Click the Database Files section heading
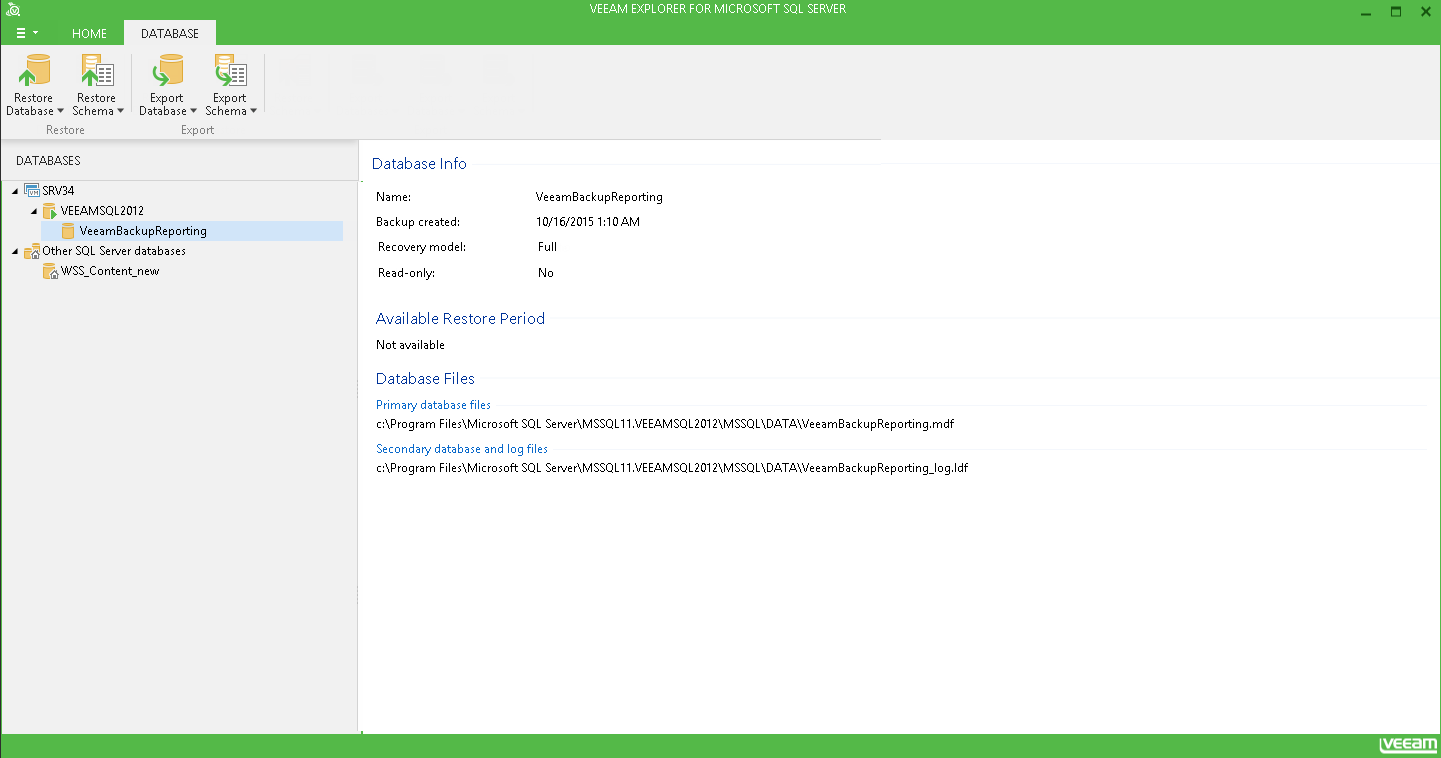The width and height of the screenshot is (1441, 758). (x=425, y=379)
